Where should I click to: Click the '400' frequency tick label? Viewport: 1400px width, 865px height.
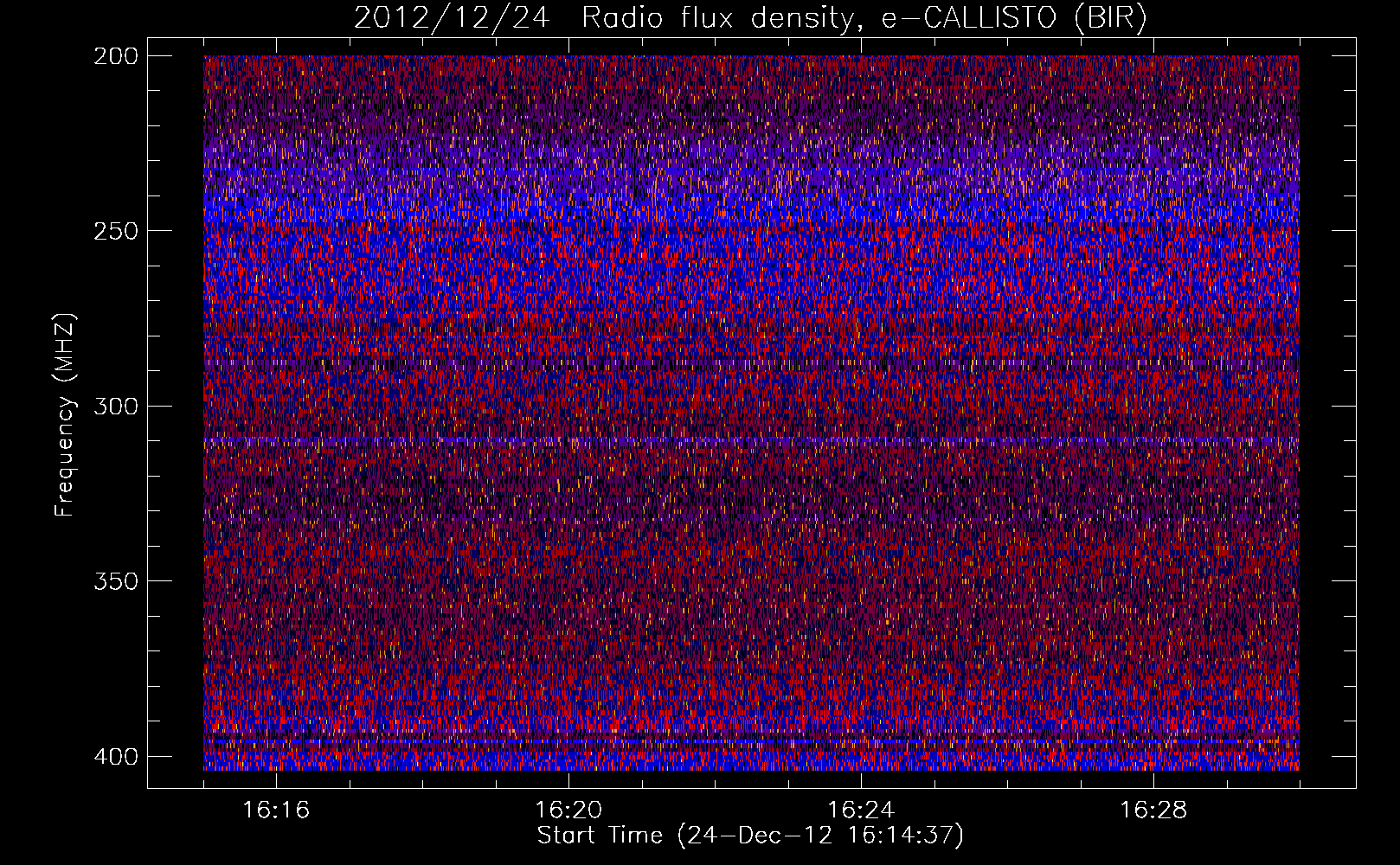click(x=115, y=756)
